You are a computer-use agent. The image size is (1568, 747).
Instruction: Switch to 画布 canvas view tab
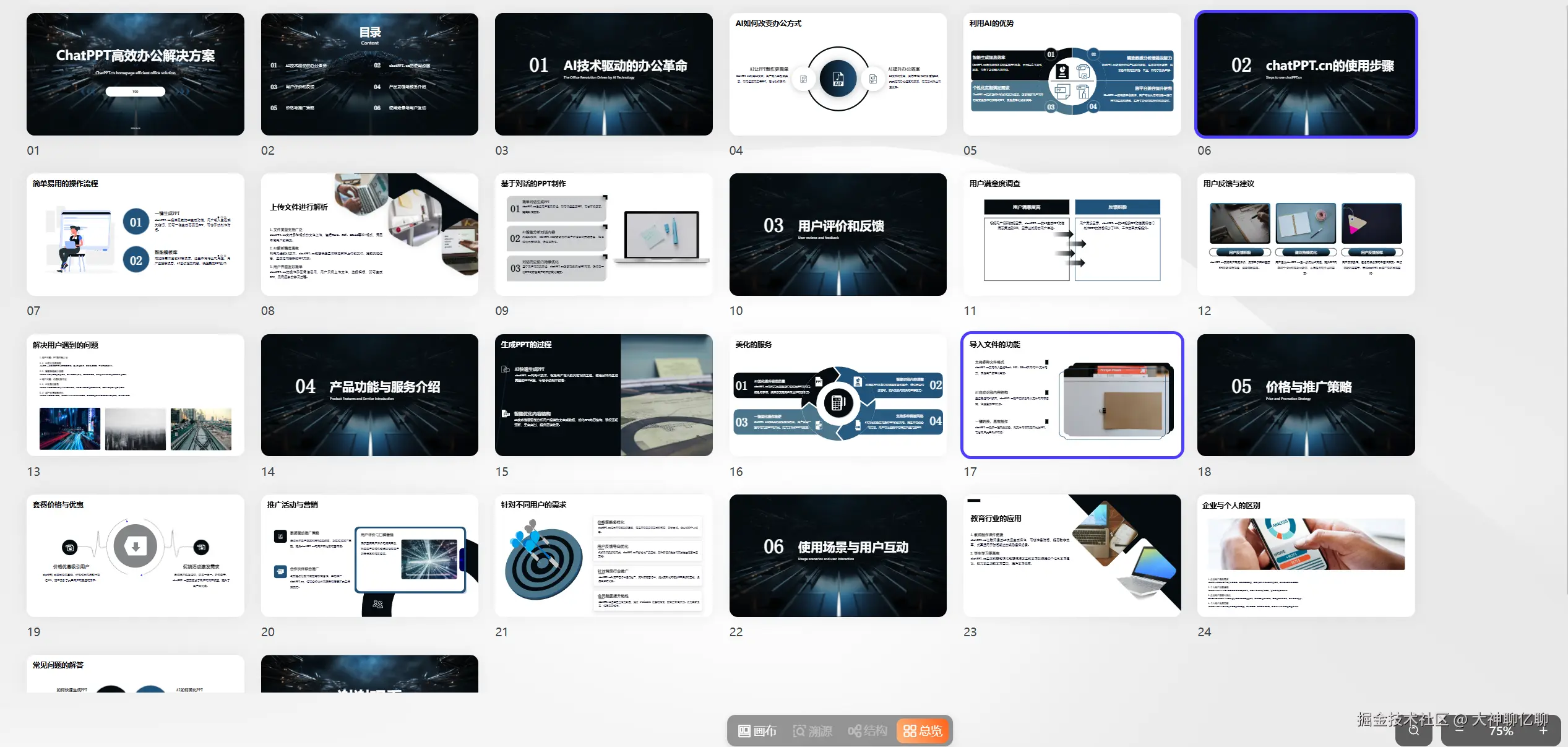tap(757, 731)
